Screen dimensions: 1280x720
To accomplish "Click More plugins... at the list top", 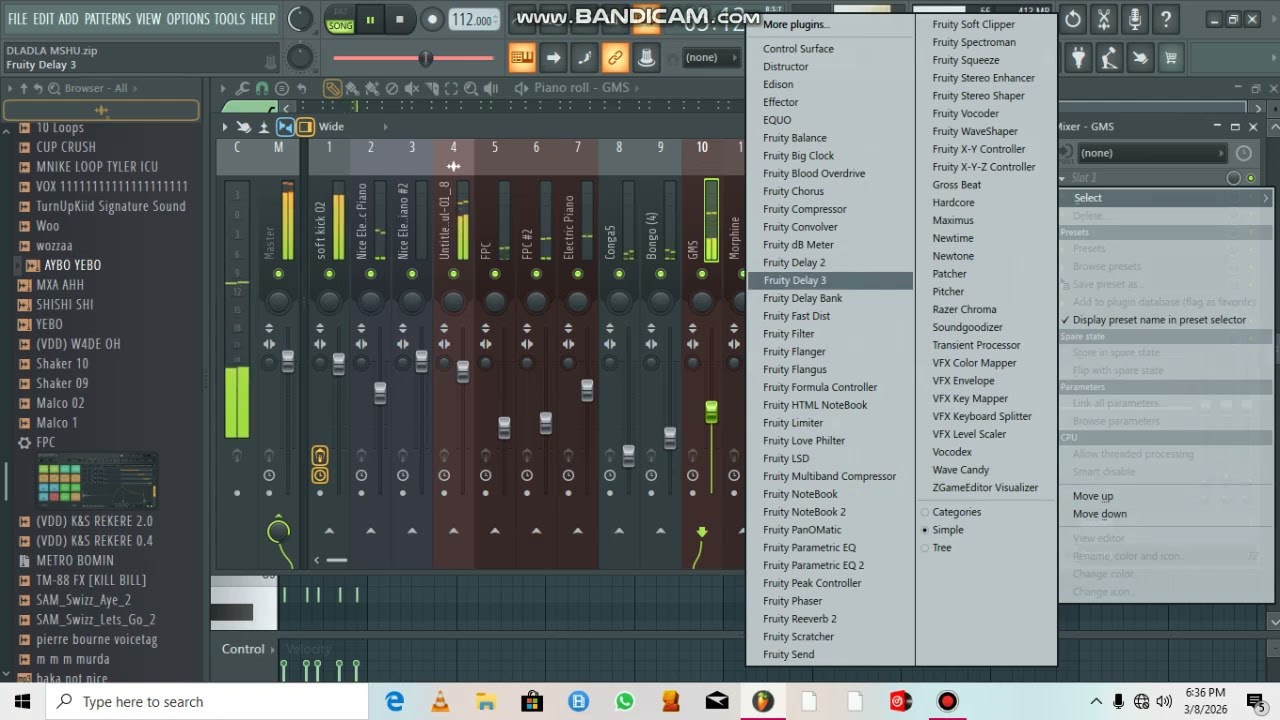I will tap(796, 24).
